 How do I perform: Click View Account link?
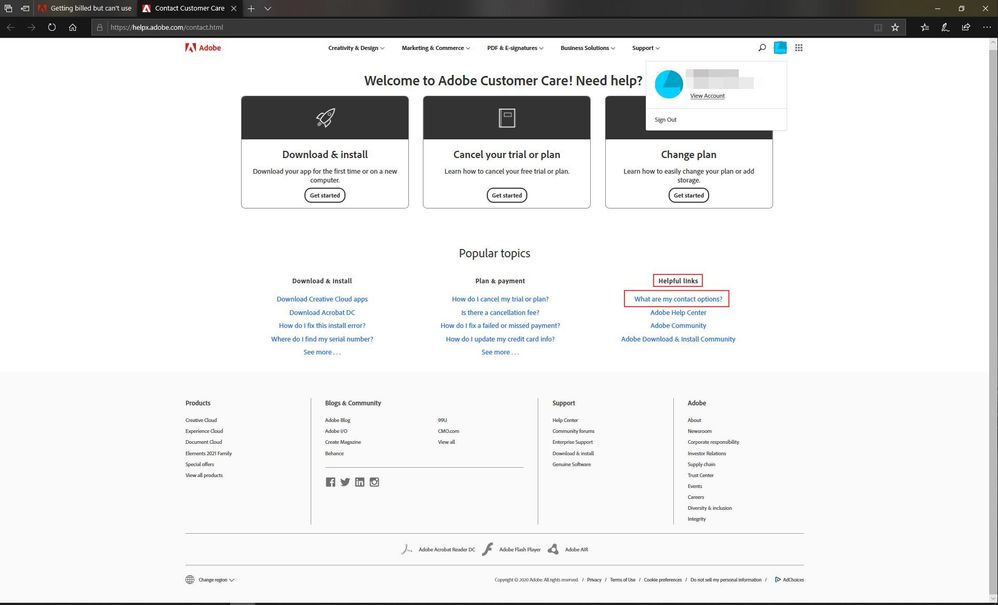coord(707,95)
